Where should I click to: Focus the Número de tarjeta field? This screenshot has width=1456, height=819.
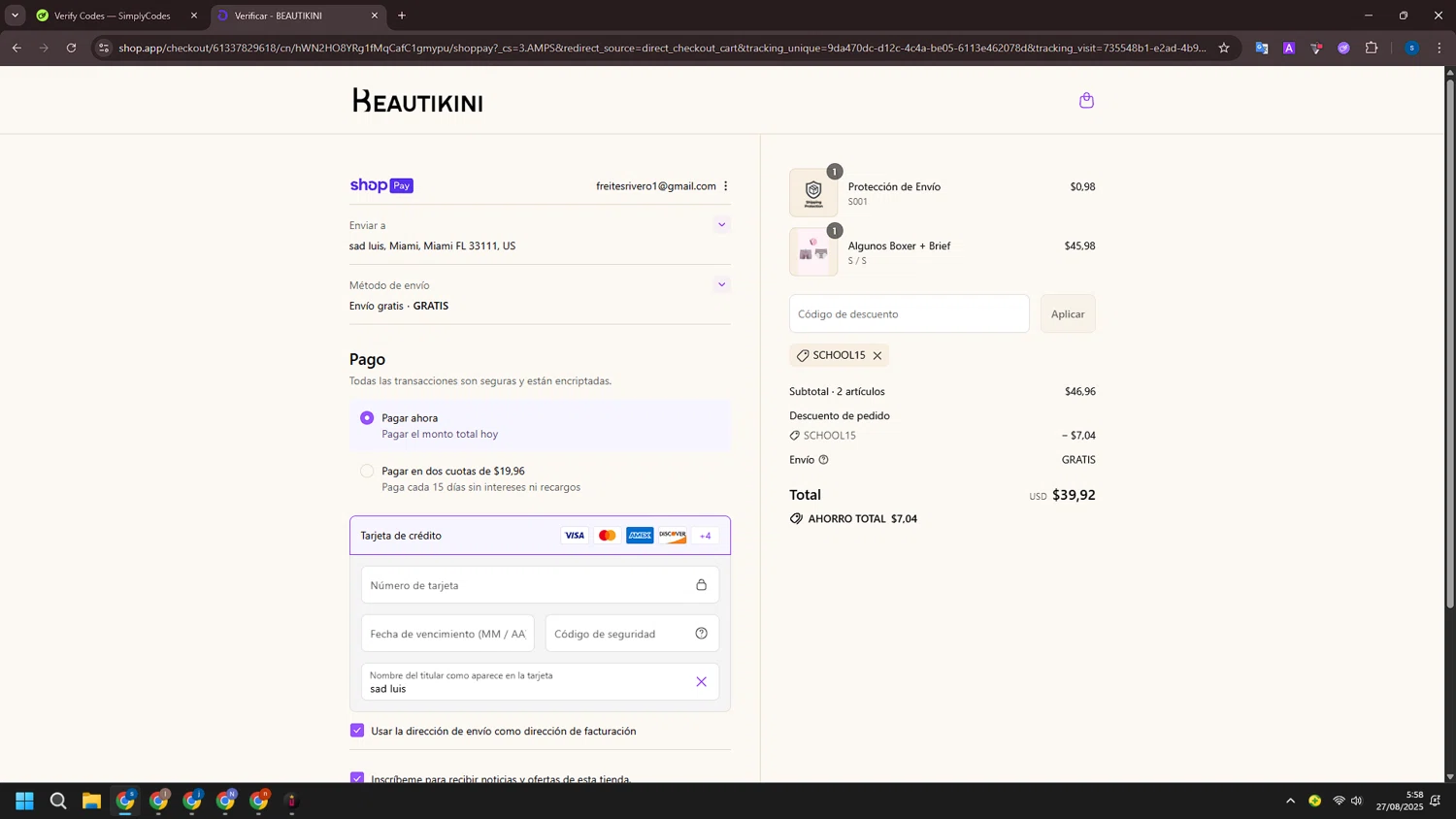[x=540, y=585]
